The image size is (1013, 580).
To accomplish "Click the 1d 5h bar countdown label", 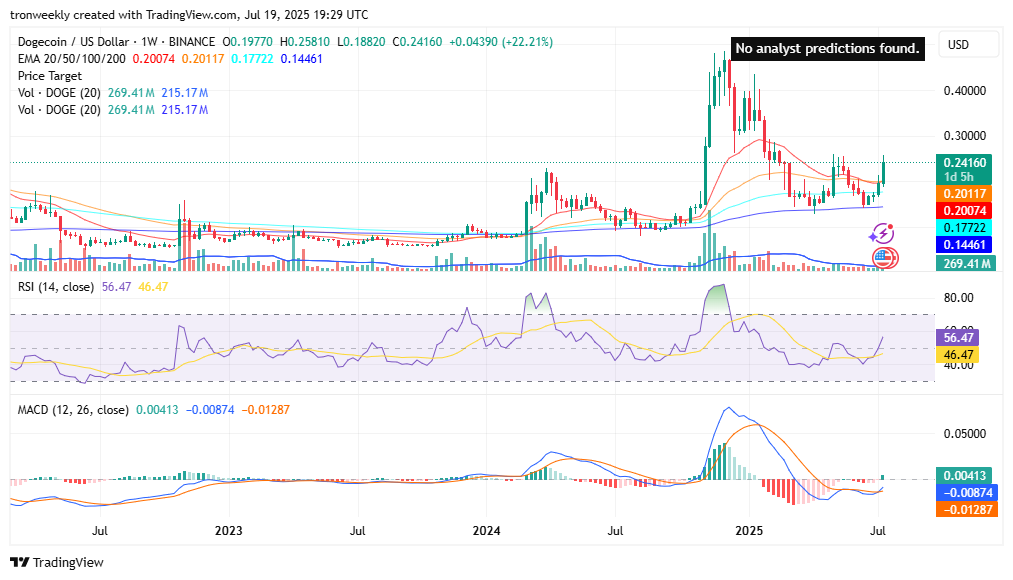I will (x=958, y=177).
